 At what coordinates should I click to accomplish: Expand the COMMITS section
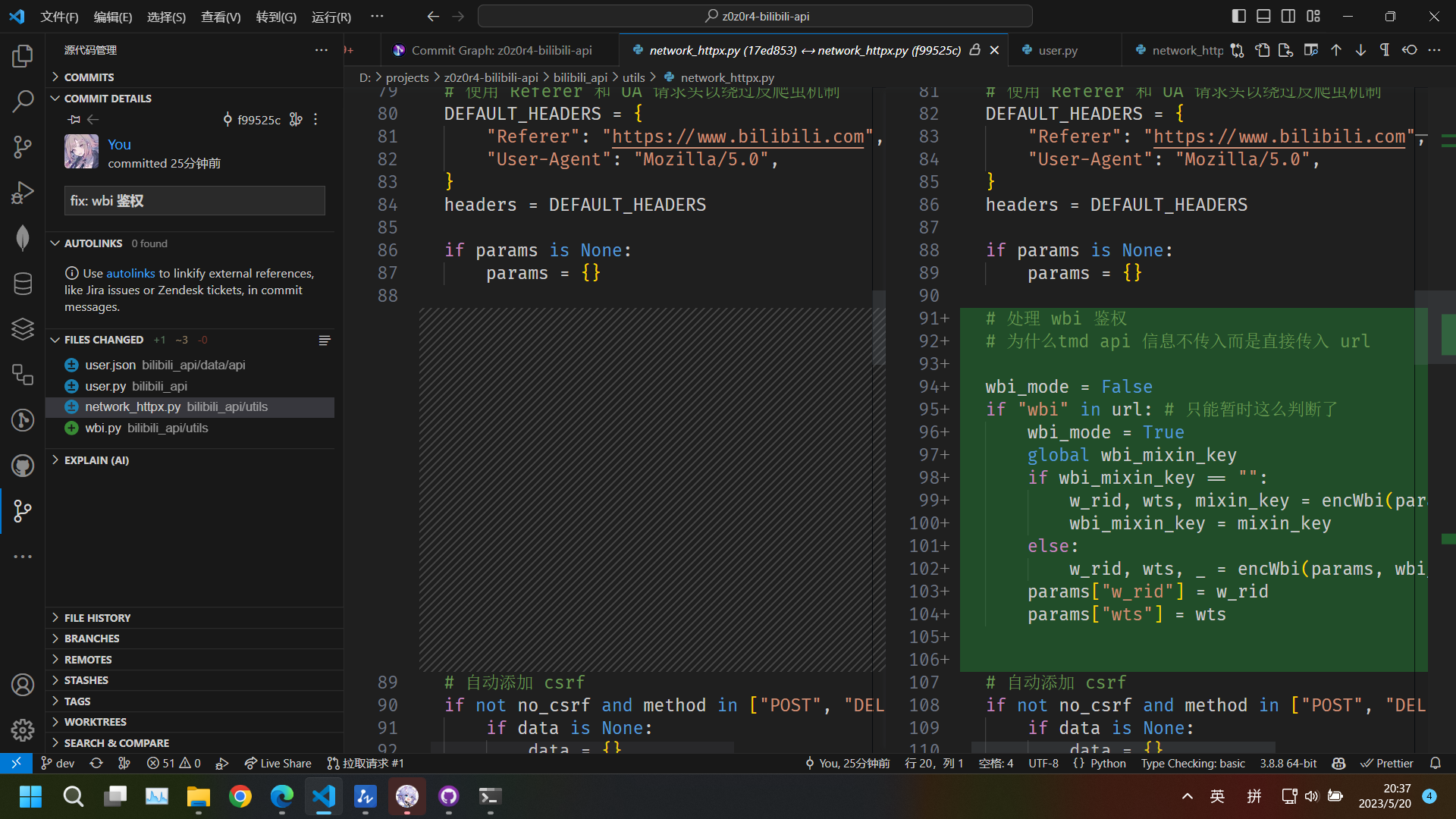pyautogui.click(x=89, y=77)
